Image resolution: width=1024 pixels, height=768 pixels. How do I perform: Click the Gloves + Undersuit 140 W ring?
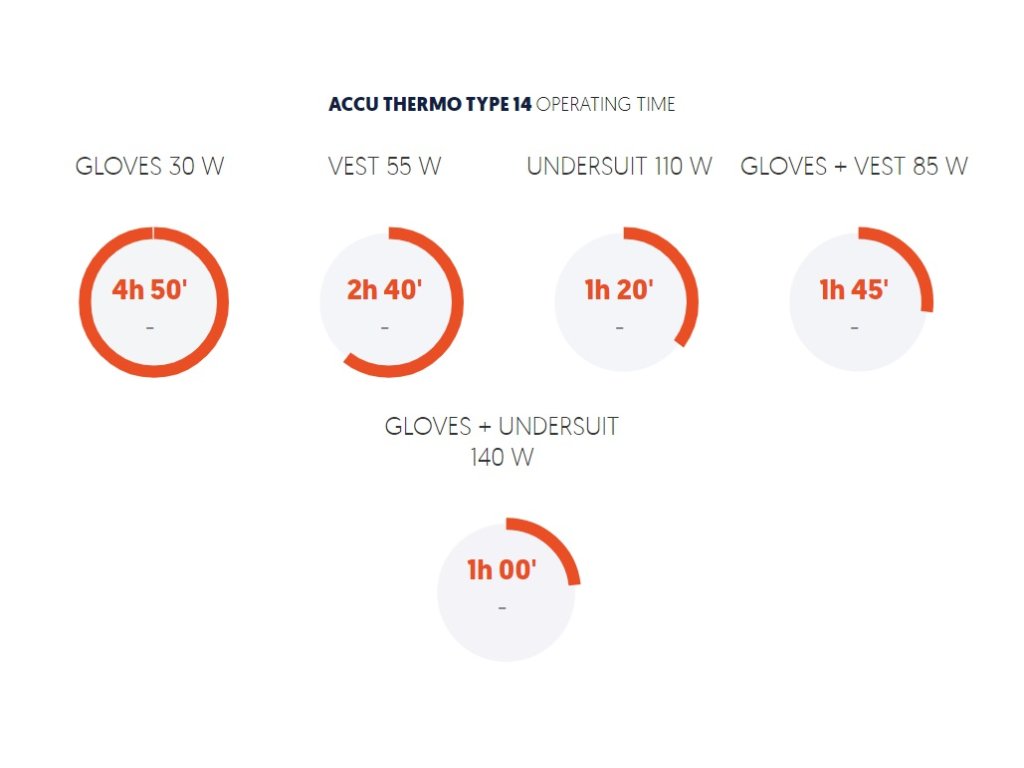point(509,590)
